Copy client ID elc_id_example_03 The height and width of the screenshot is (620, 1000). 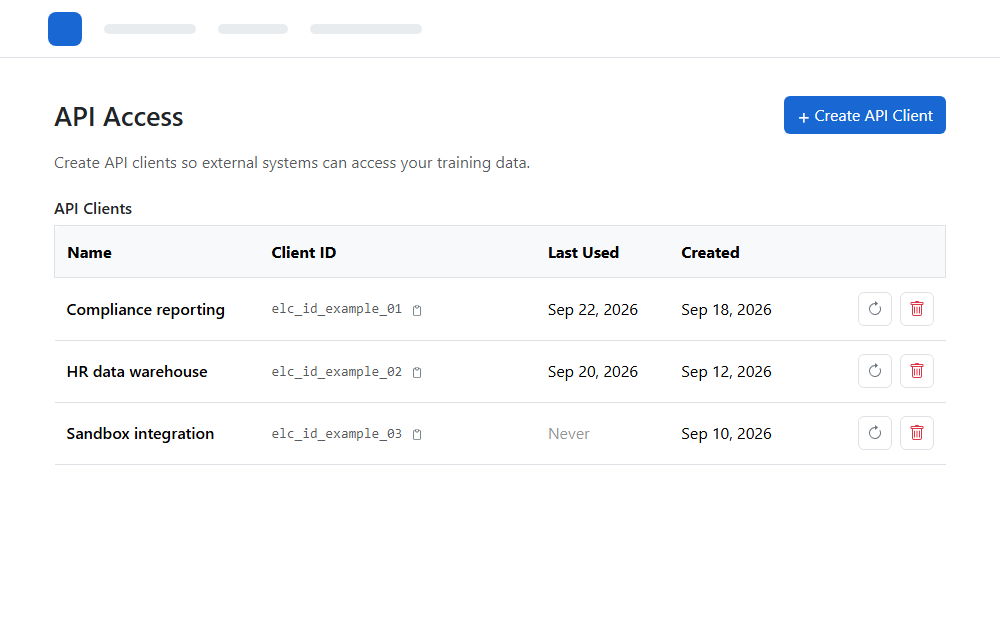click(x=416, y=434)
